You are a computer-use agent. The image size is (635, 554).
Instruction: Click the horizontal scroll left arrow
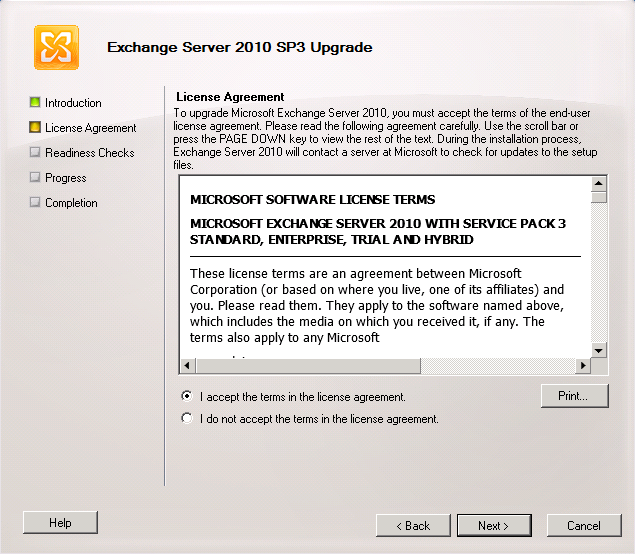tap(187, 366)
